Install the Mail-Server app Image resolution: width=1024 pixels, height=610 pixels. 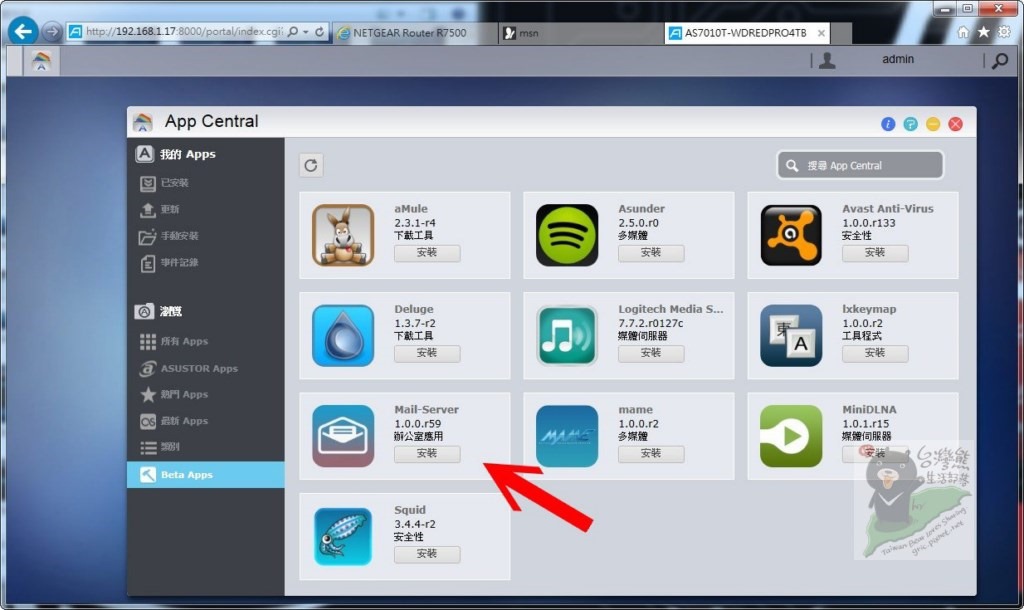427,454
